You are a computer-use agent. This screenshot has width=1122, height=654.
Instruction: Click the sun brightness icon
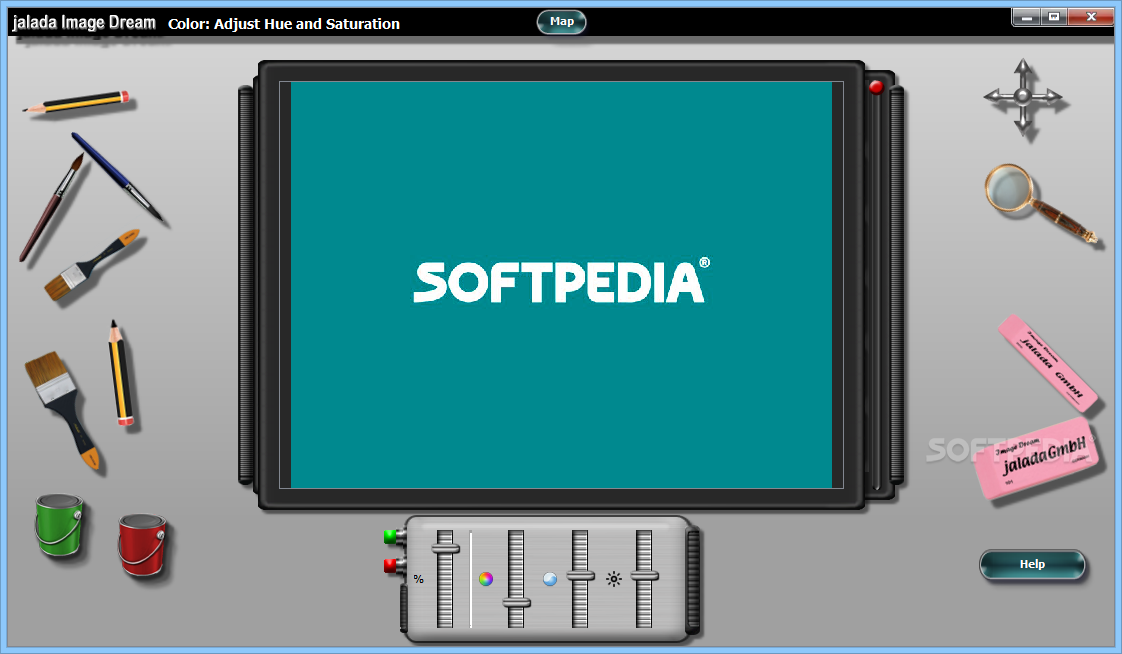(613, 579)
